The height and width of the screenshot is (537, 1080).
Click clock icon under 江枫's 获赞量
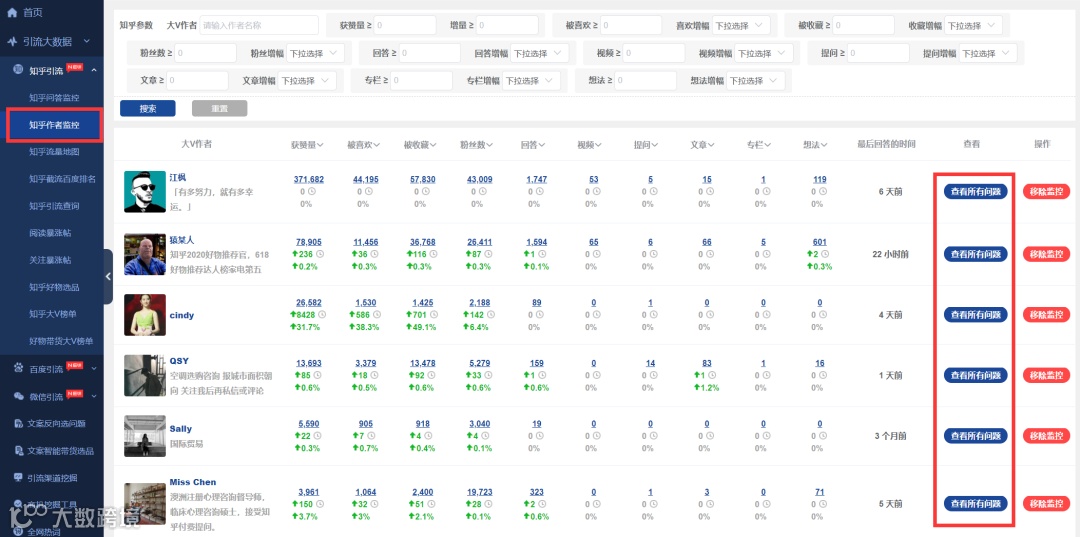tap(310, 191)
